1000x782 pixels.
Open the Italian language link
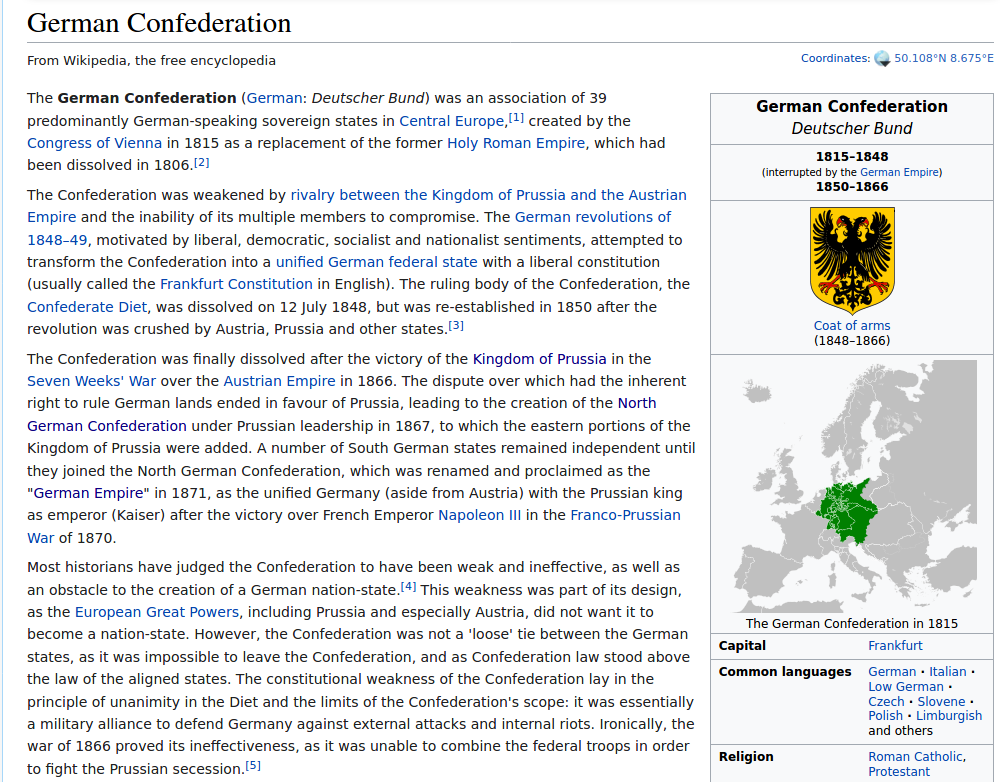point(948,672)
